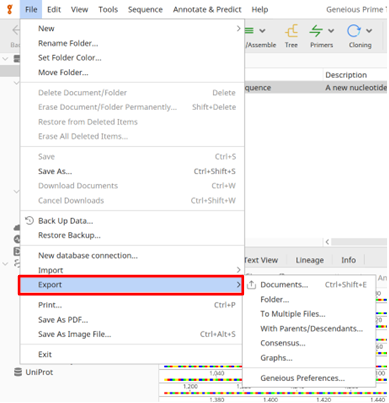
Task: Select Print menu entry
Action: (x=132, y=305)
